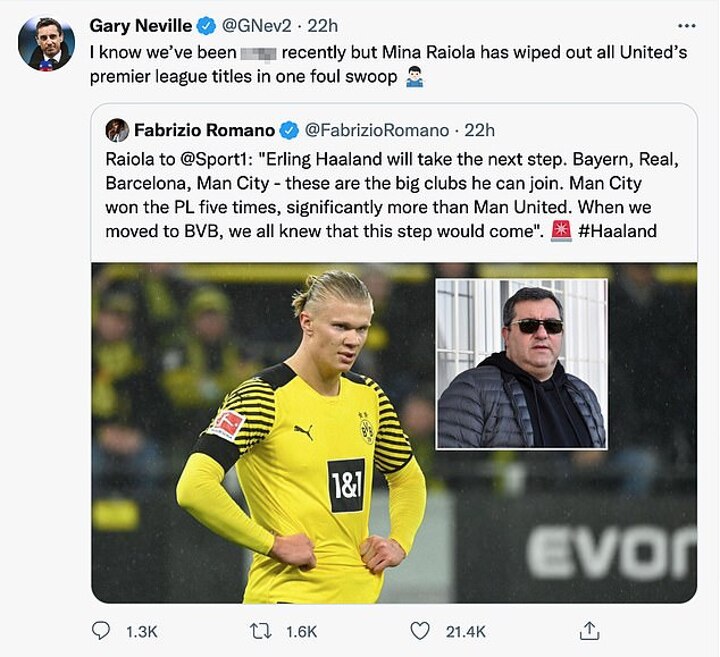Open the Gary Neville display name
Image resolution: width=720 pixels, height=657 pixels.
point(143,25)
